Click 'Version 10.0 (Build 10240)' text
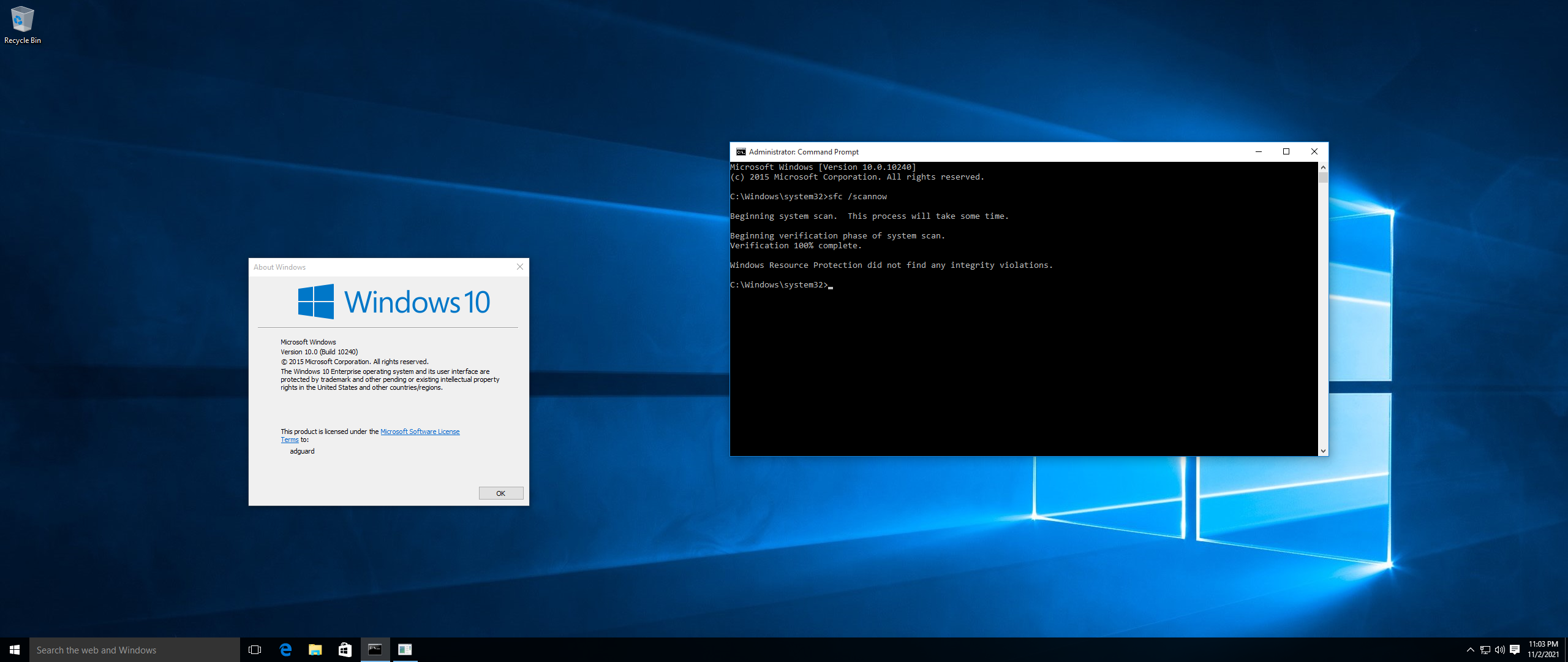This screenshot has width=1568, height=662. click(319, 352)
